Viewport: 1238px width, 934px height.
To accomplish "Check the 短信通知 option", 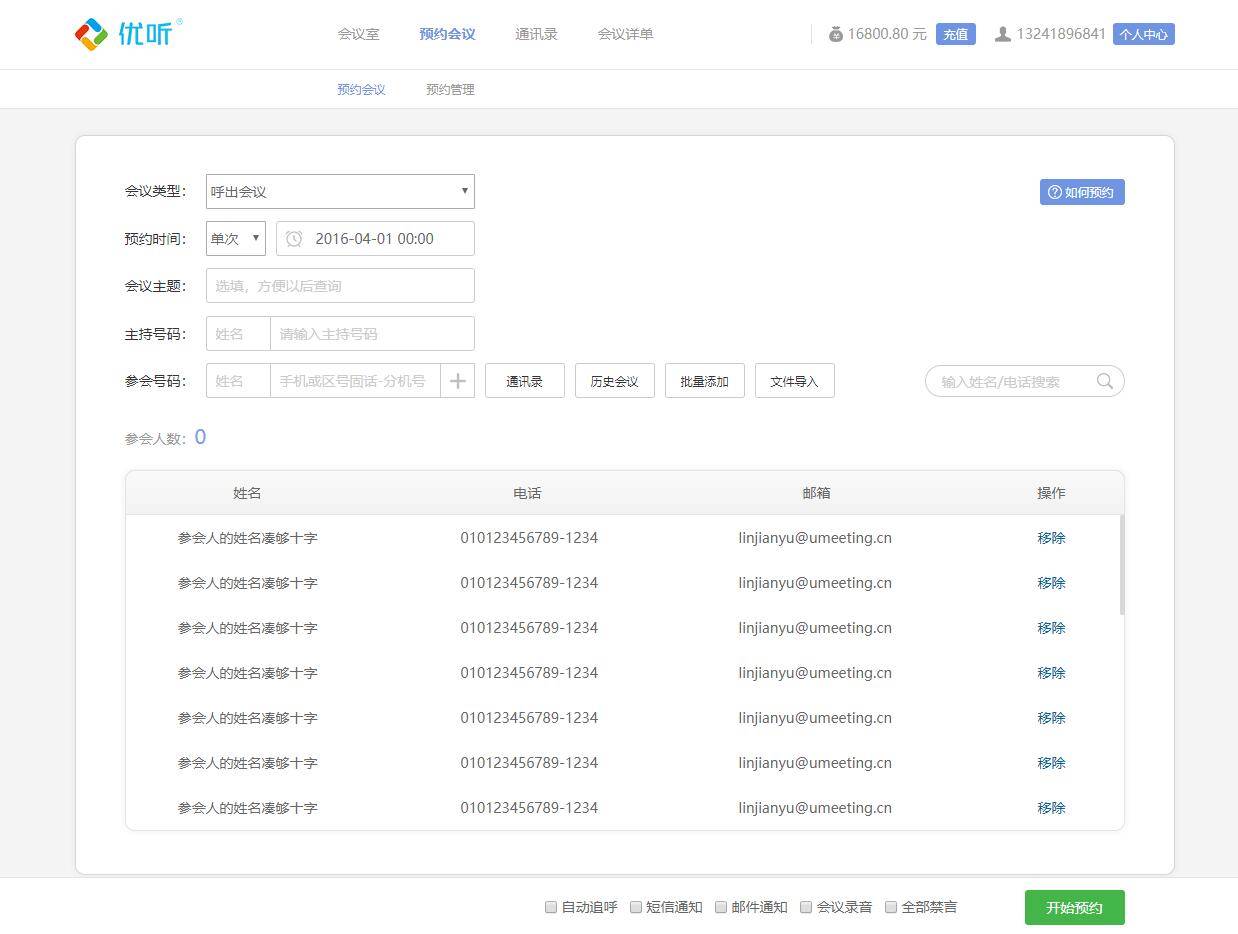I will coord(635,907).
